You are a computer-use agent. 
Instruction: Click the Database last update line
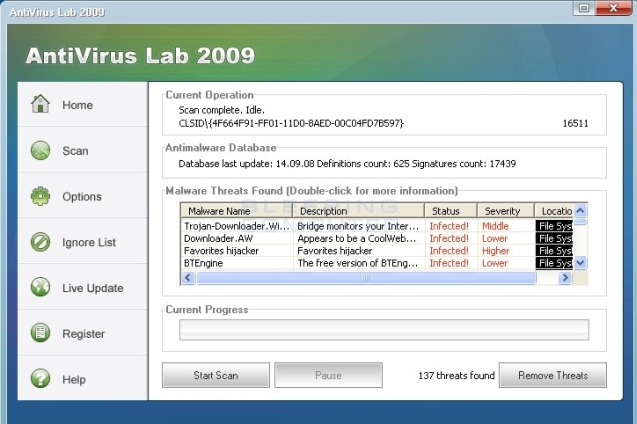(347, 164)
